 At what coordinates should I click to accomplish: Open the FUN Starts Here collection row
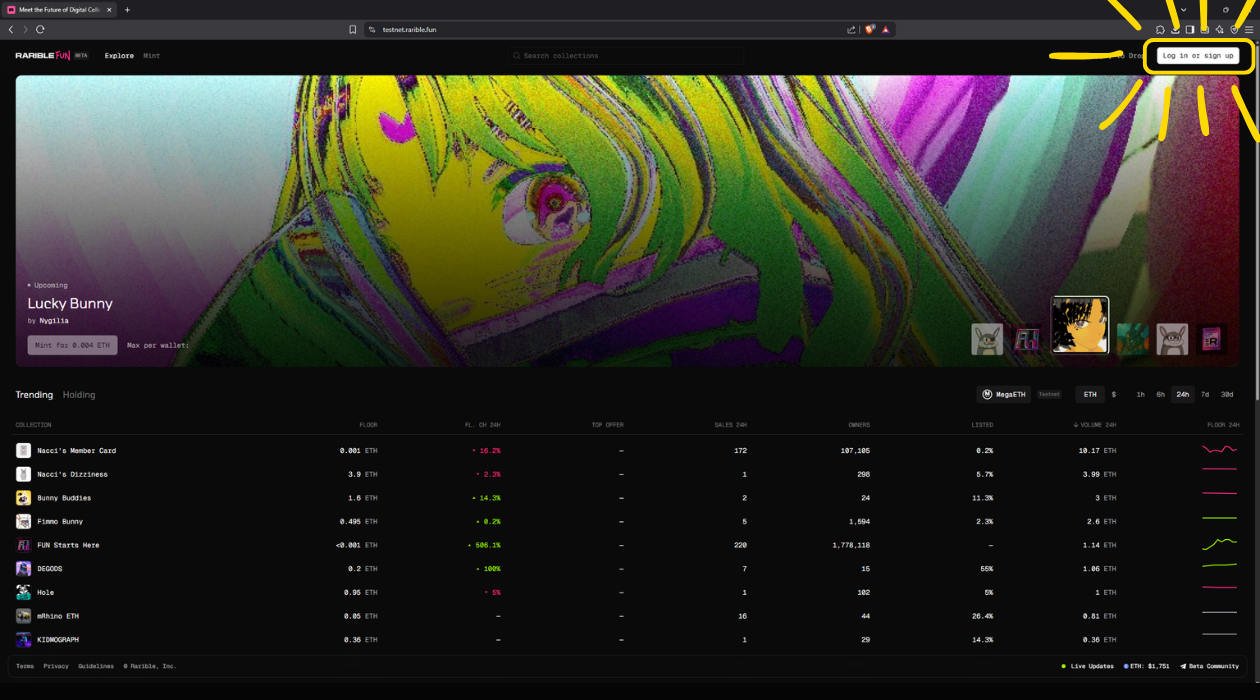pos(627,545)
